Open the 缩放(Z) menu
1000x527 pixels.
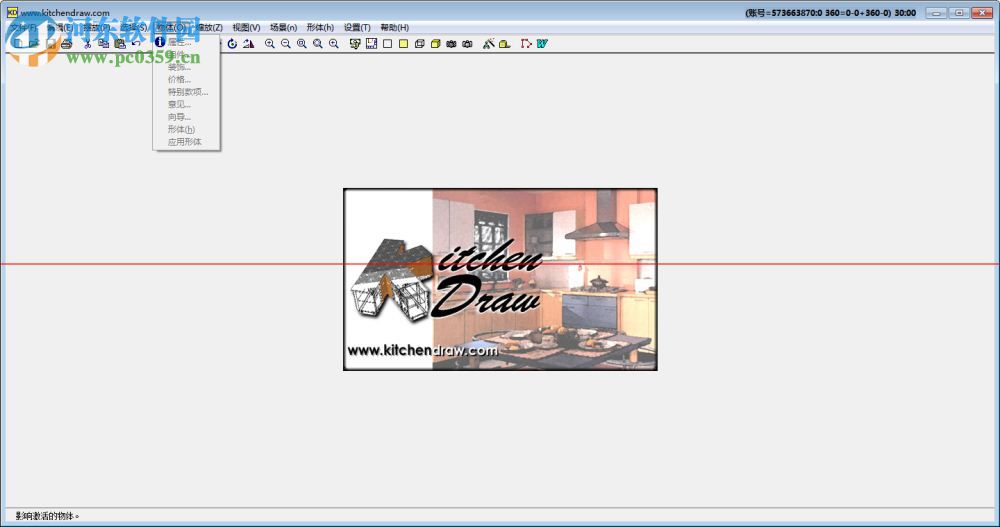coord(209,27)
